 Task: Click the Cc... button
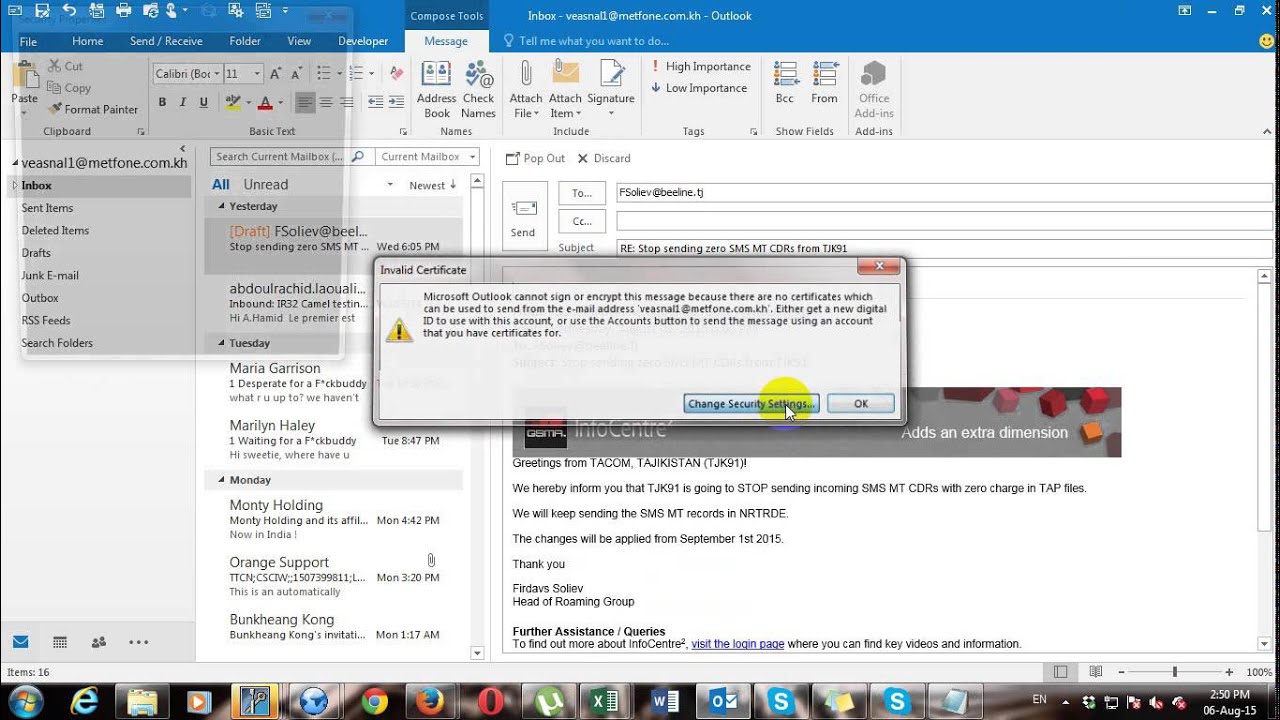click(582, 221)
